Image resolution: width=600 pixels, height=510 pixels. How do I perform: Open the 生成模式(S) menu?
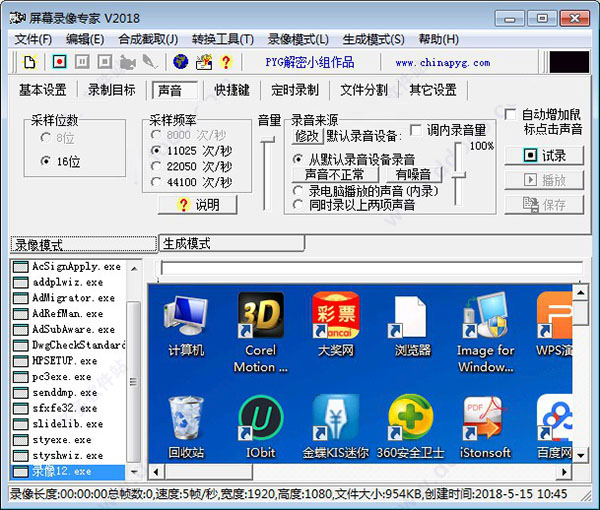pyautogui.click(x=373, y=39)
